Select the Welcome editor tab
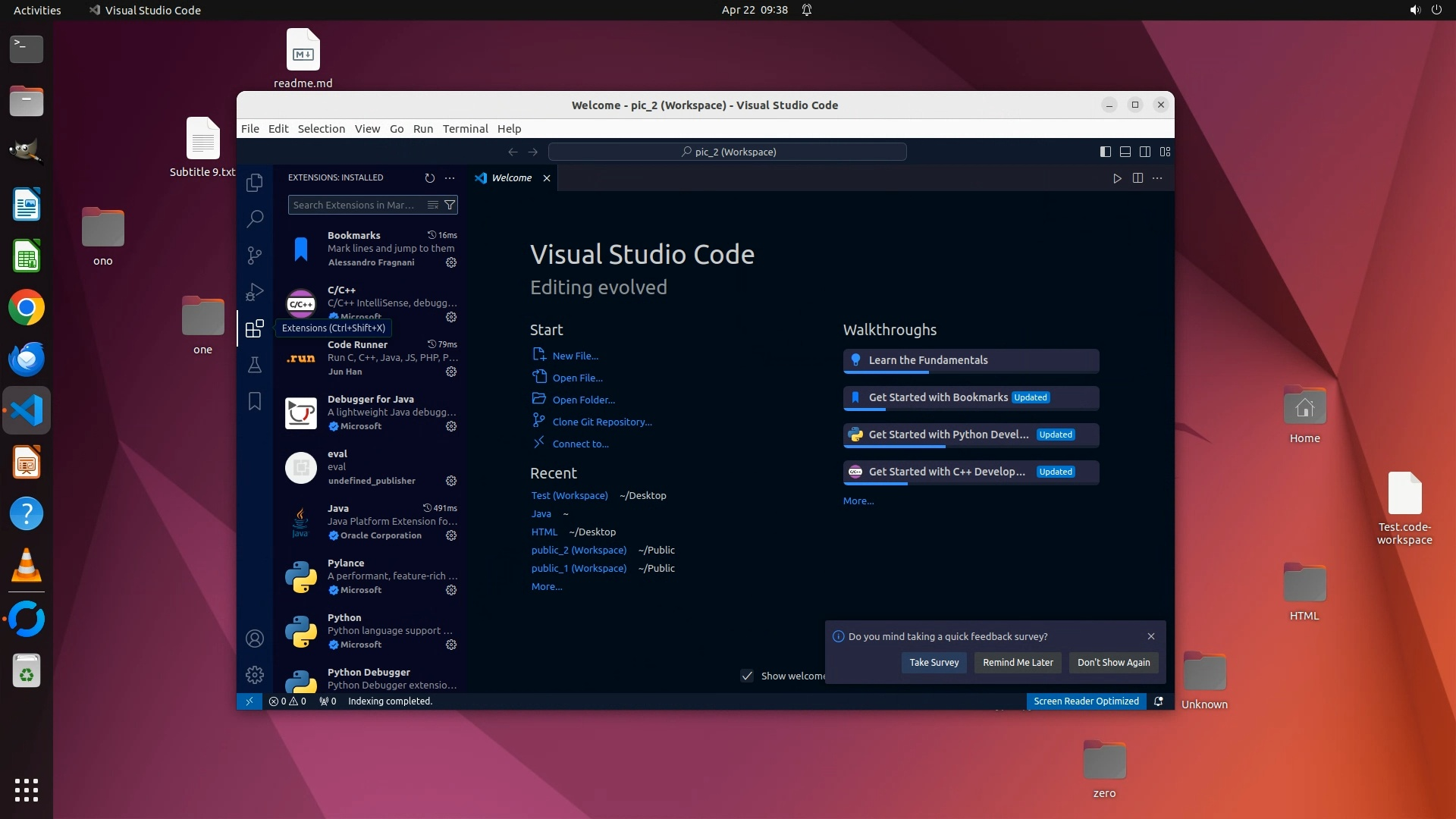This screenshot has height=819, width=1456. pos(511,178)
